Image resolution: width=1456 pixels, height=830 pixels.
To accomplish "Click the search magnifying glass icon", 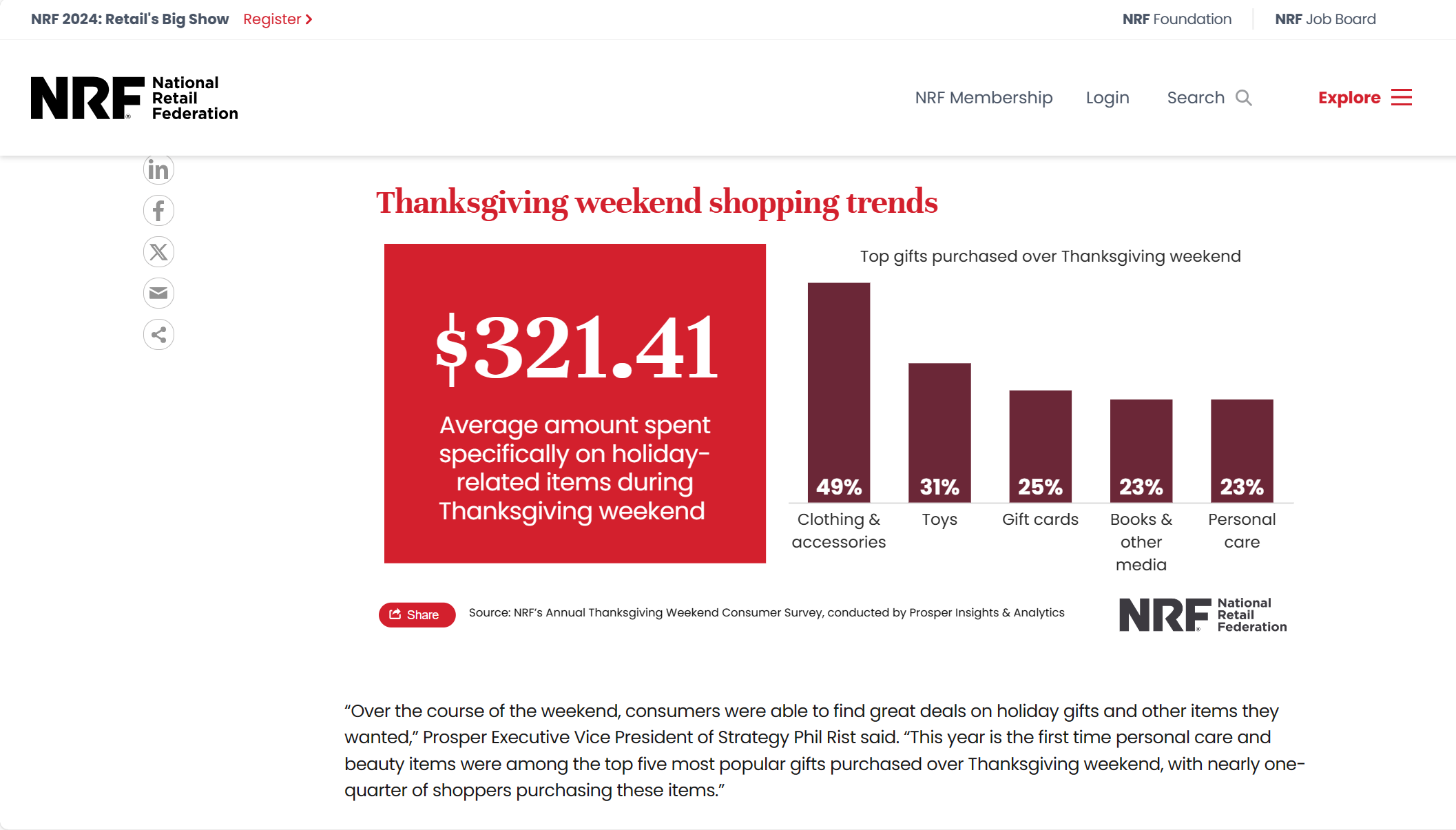I will click(x=1243, y=98).
